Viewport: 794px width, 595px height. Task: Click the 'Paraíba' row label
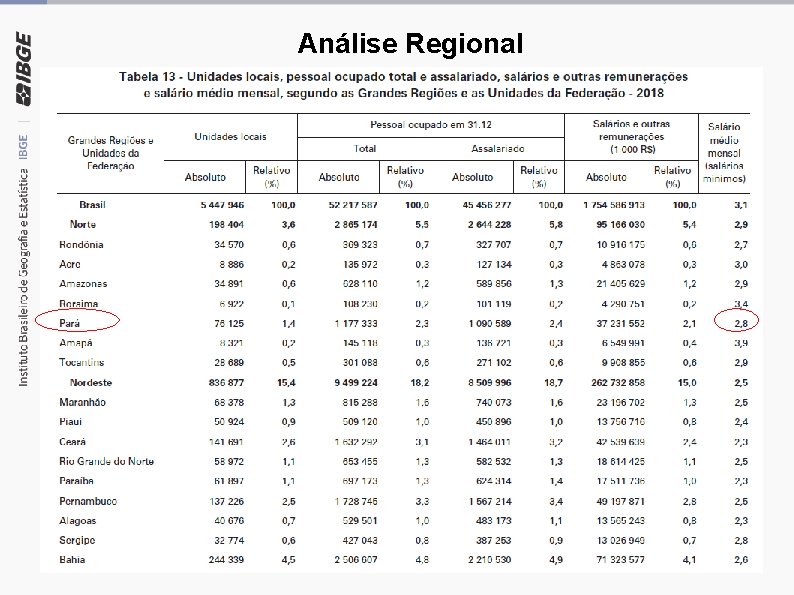point(76,481)
